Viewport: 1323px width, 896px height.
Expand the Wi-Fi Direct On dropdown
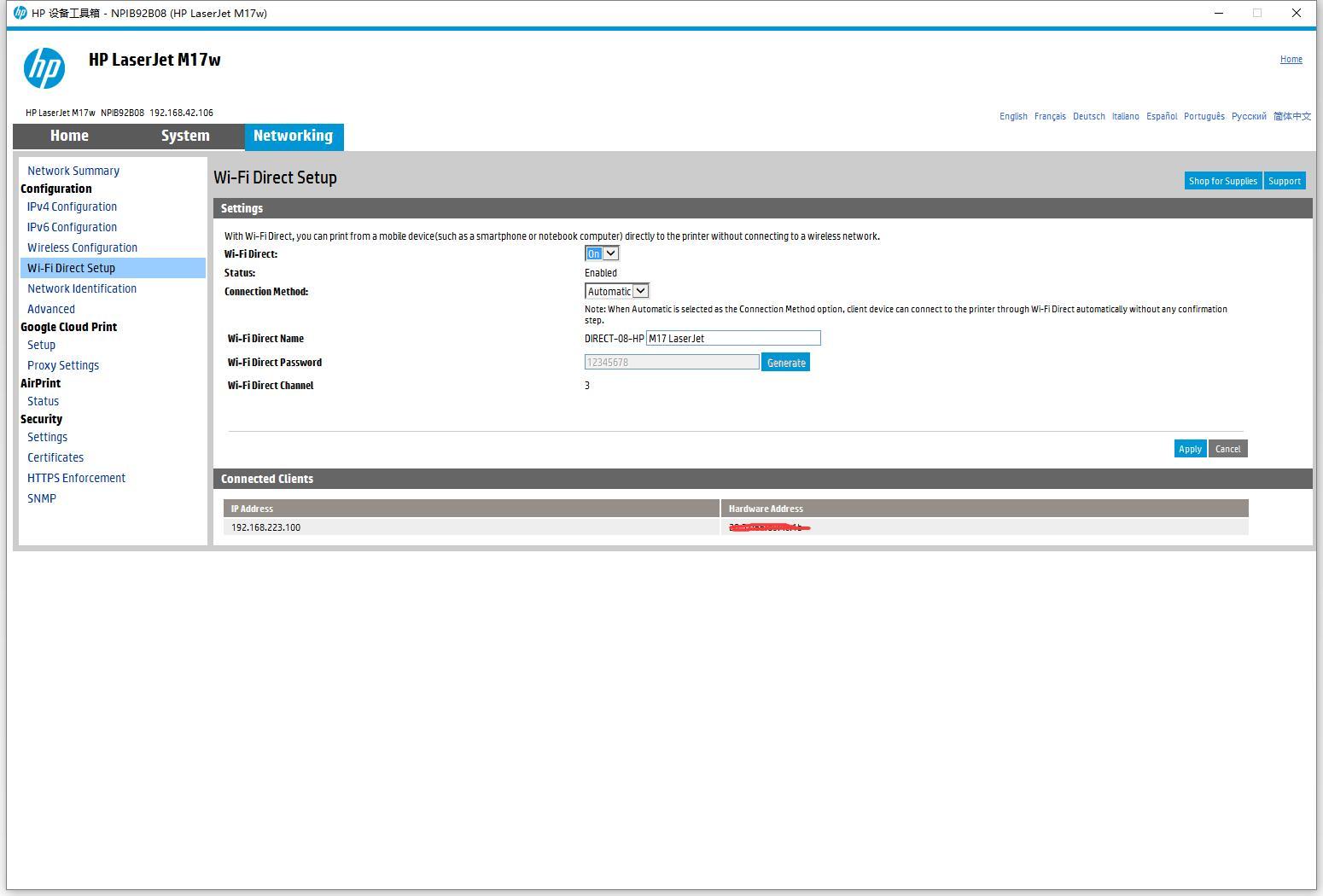pyautogui.click(x=602, y=253)
